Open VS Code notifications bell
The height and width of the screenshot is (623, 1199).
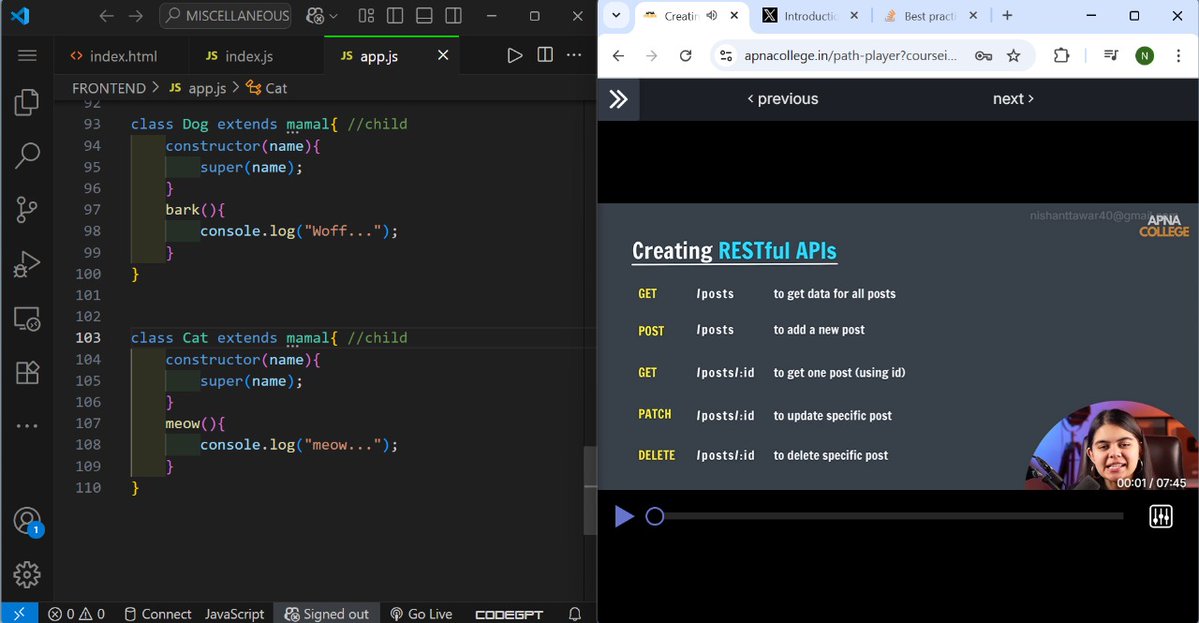pos(575,614)
